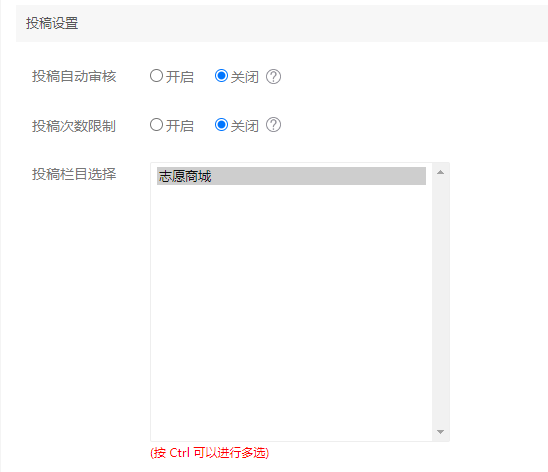Select 开启 radio for 投稿自动审核
This screenshot has width=548, height=472.
tap(156, 76)
